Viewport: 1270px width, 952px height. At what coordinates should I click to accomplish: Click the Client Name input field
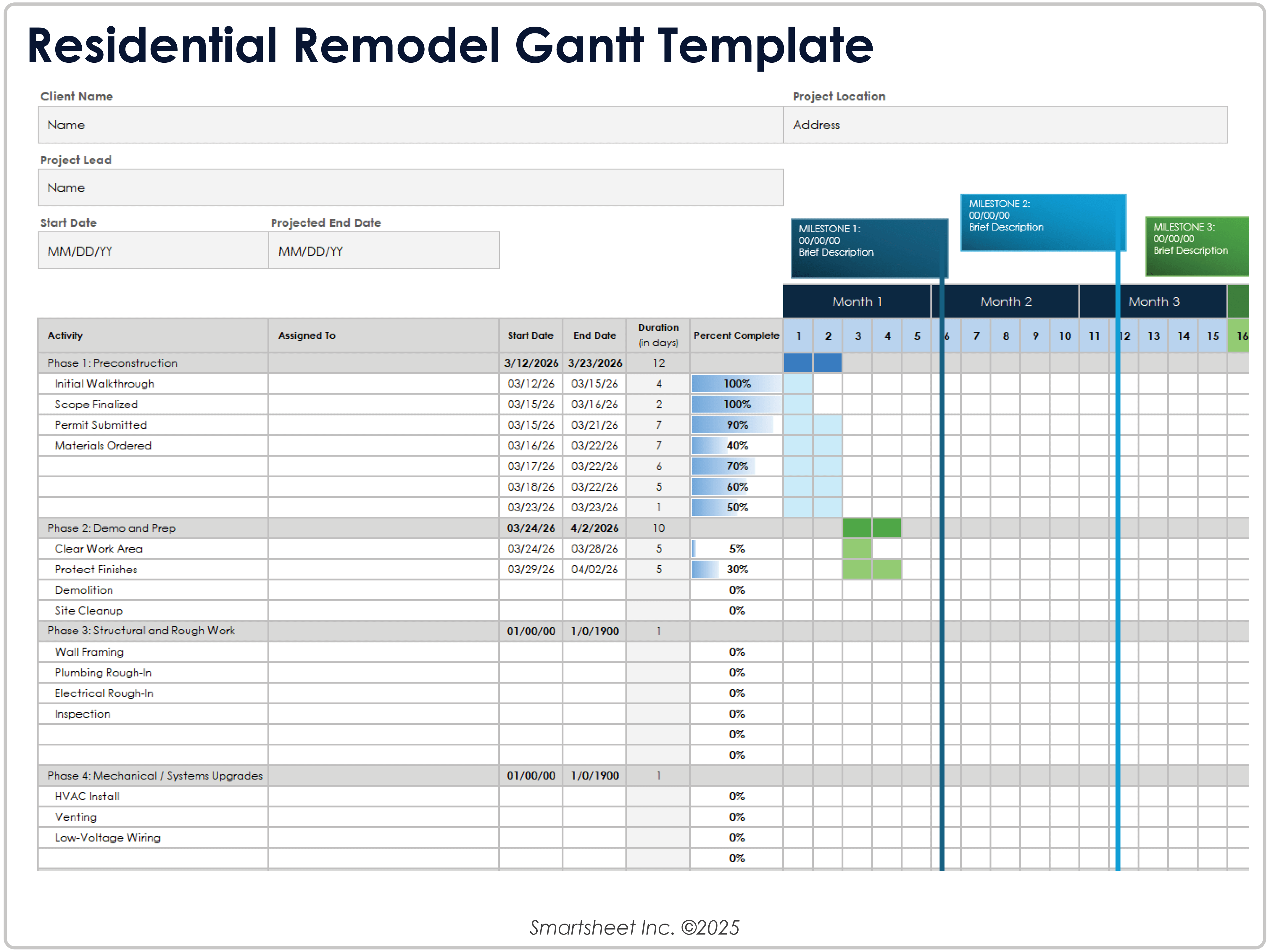click(410, 125)
